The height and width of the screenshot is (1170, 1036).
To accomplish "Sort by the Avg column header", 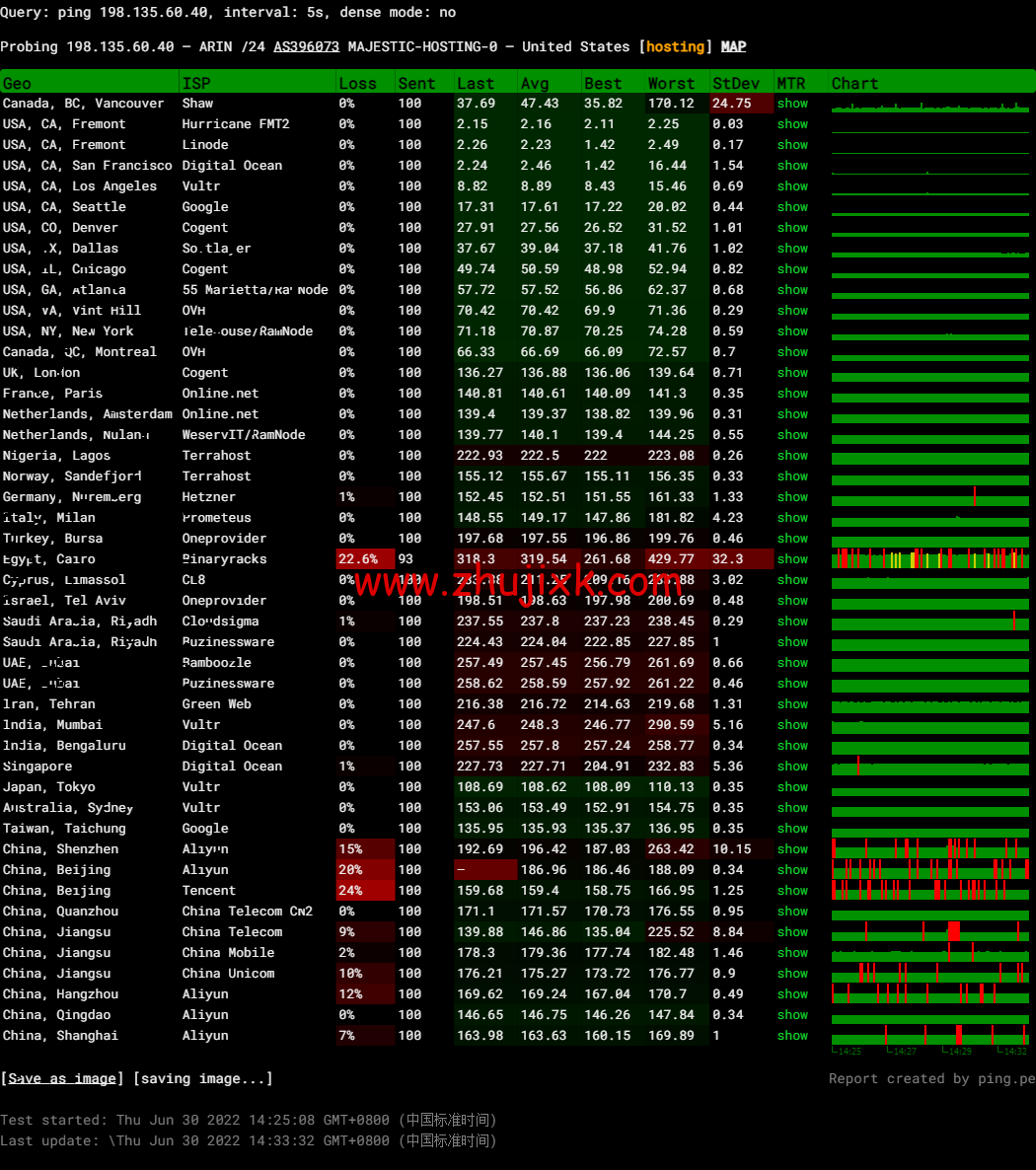I will coord(535,83).
